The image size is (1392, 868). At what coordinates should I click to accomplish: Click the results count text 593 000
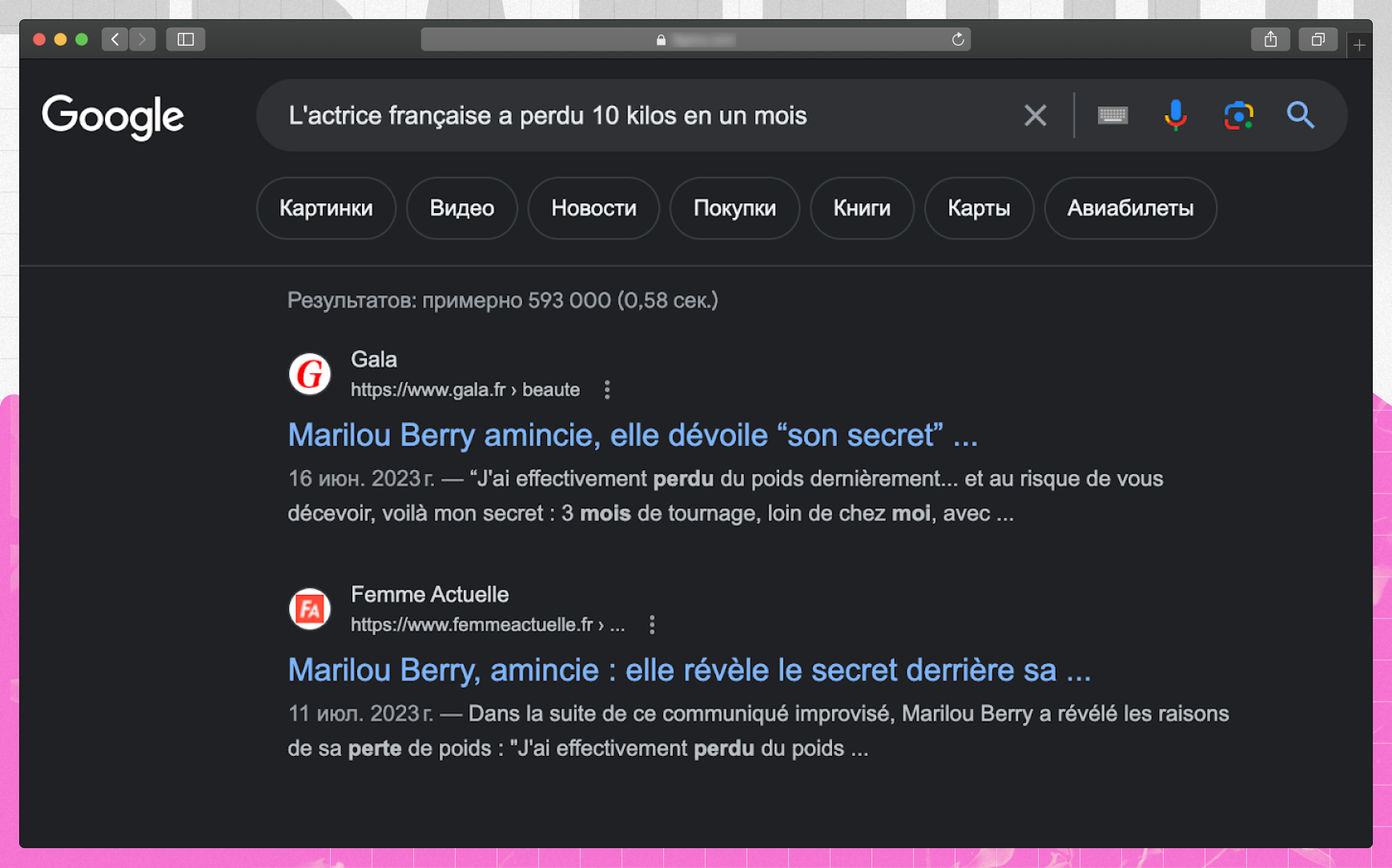click(x=503, y=300)
